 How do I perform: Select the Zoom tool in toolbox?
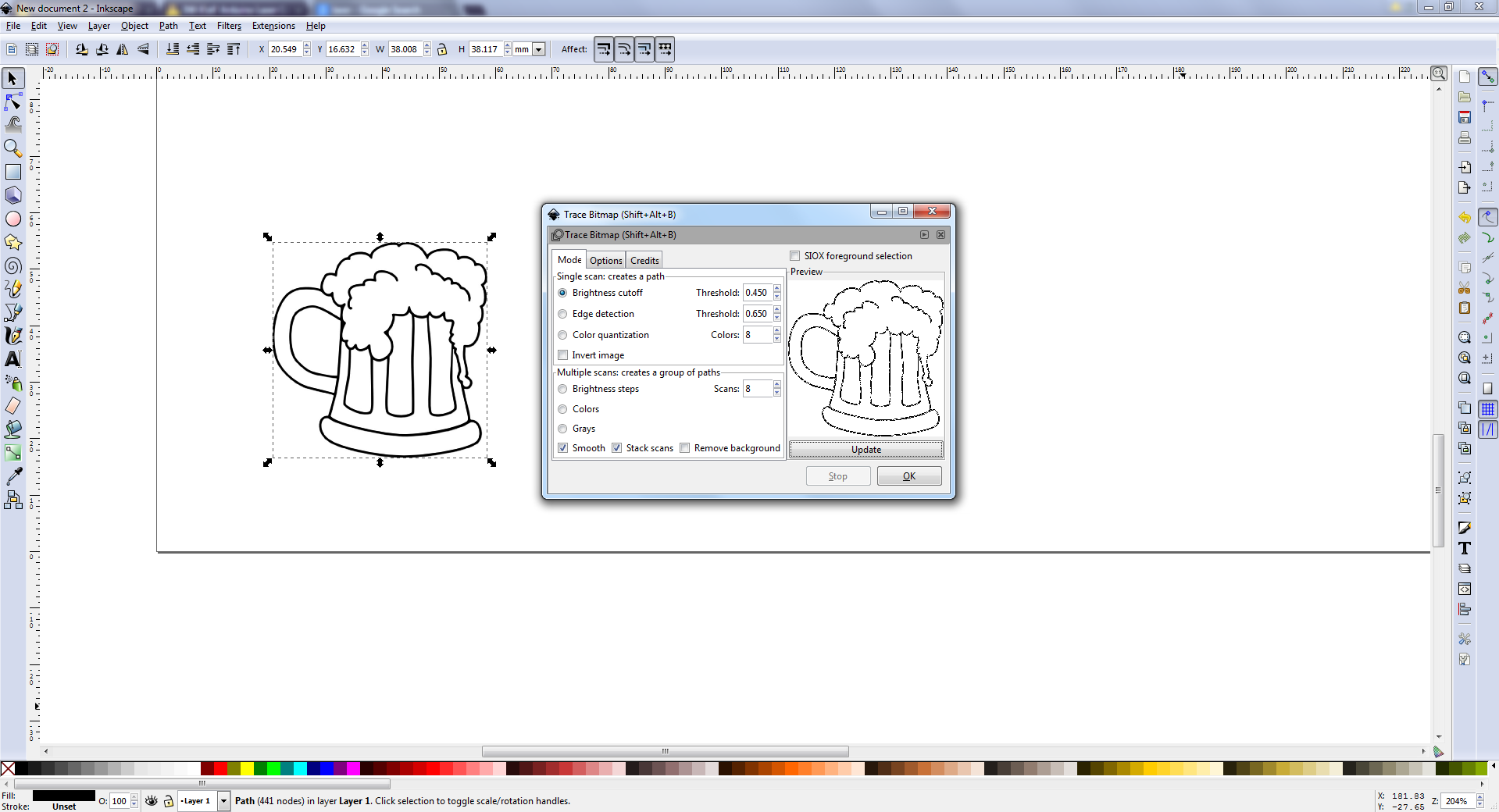(x=13, y=148)
